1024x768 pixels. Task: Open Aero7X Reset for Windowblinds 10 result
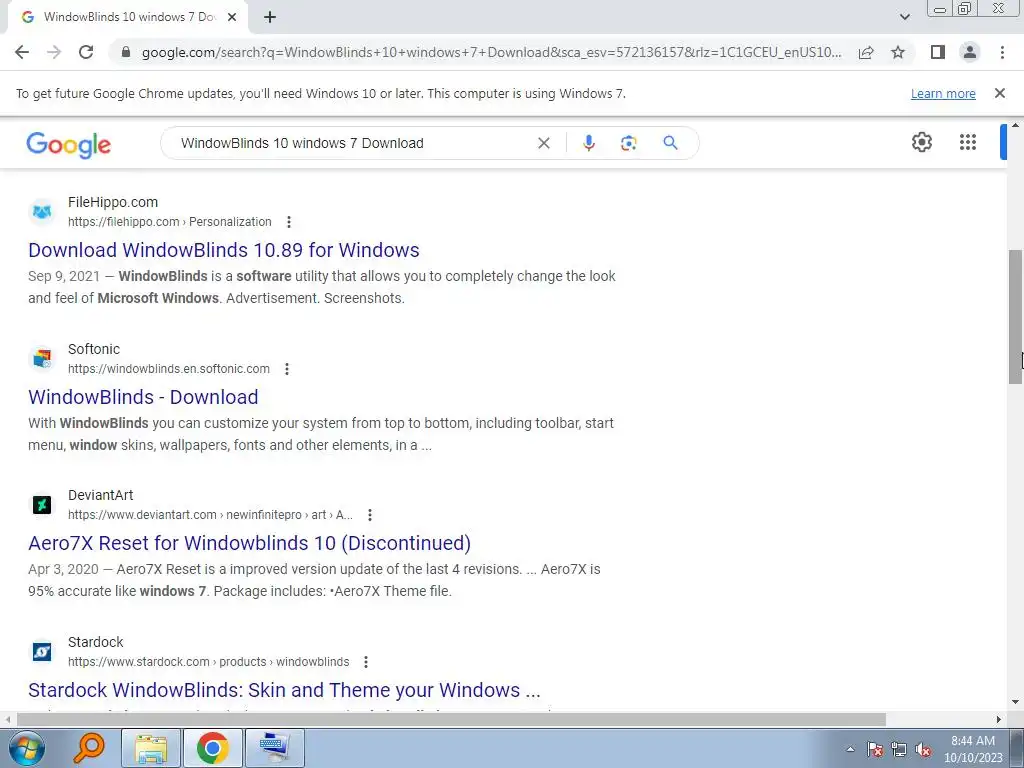(249, 543)
